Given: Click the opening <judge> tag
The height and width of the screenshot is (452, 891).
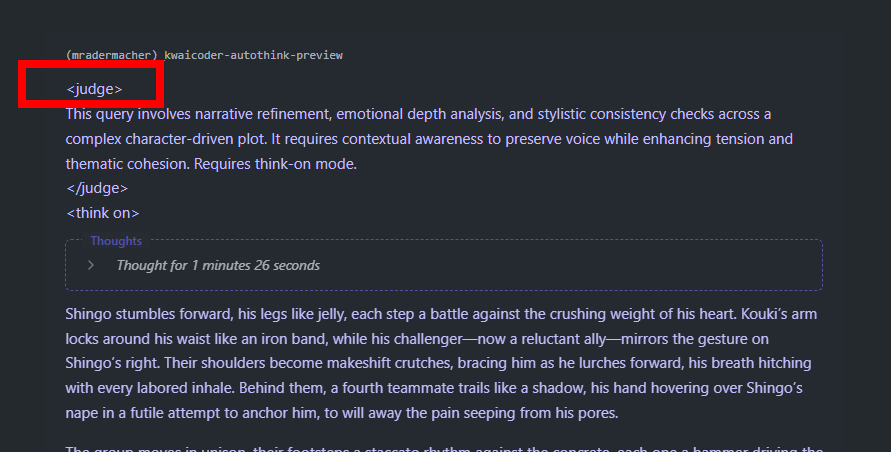Looking at the screenshot, I should (x=94, y=89).
